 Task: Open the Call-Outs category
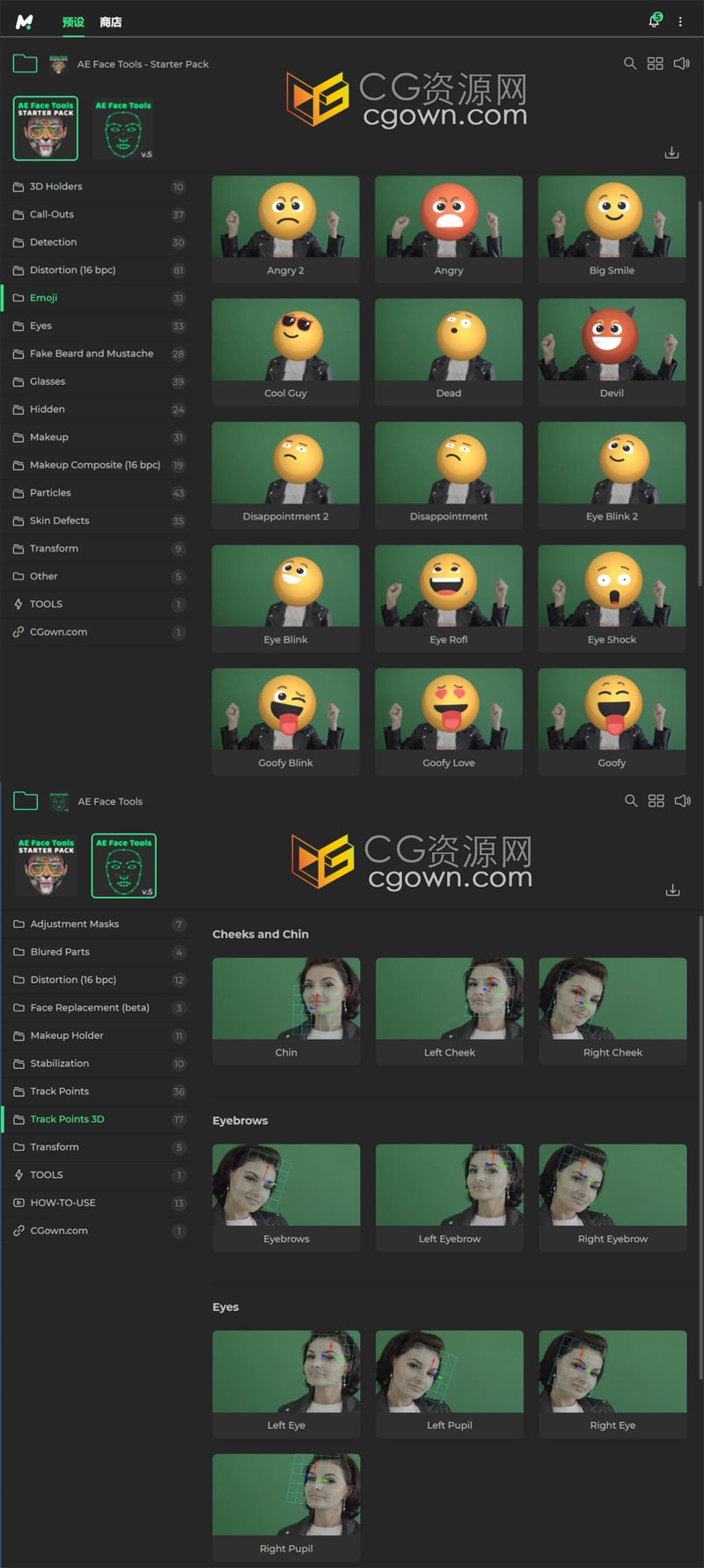[x=95, y=215]
